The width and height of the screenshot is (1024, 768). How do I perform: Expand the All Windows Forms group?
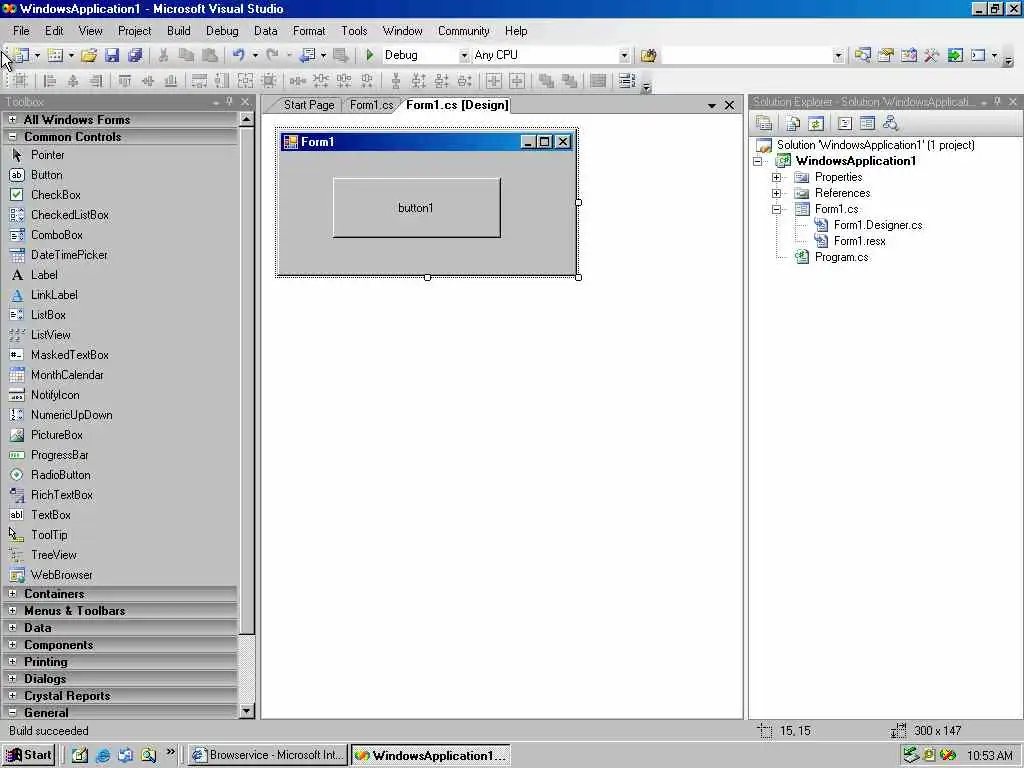pyautogui.click(x=12, y=120)
